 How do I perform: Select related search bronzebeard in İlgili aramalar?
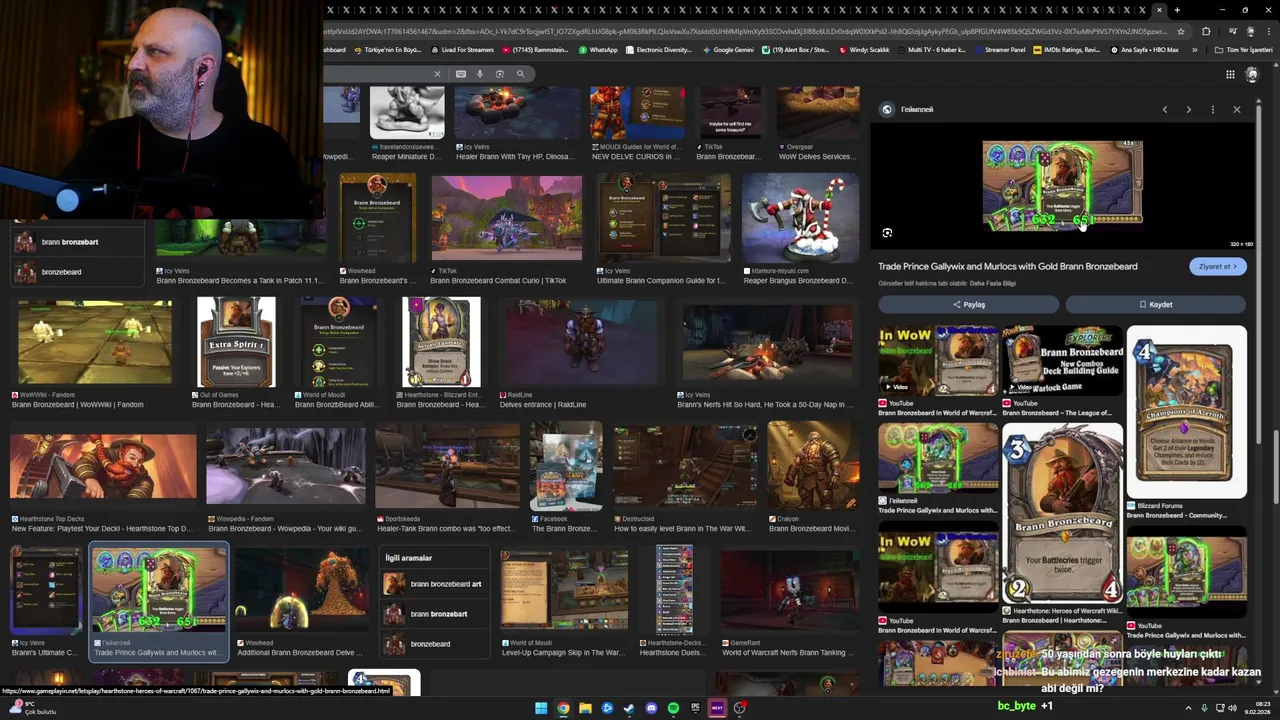click(436, 644)
